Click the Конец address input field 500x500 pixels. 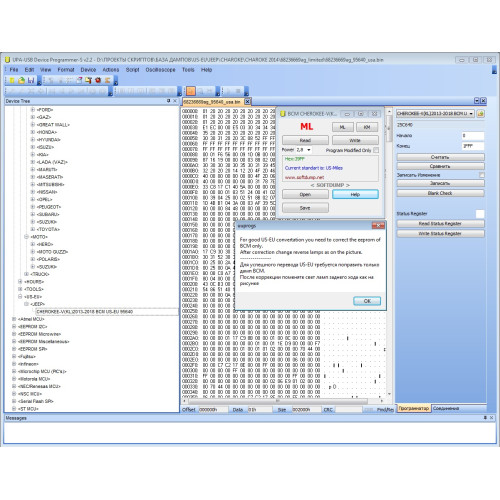click(473, 146)
